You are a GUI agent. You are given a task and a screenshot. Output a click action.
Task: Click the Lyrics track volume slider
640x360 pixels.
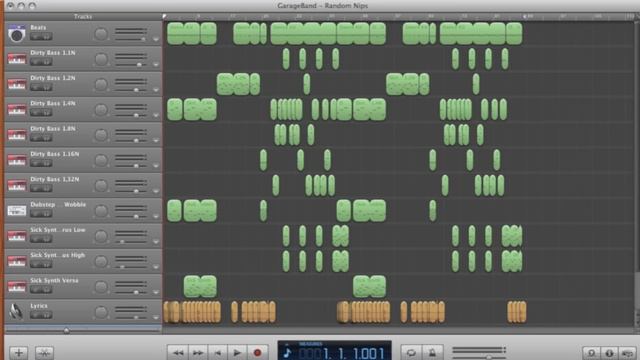click(x=131, y=318)
